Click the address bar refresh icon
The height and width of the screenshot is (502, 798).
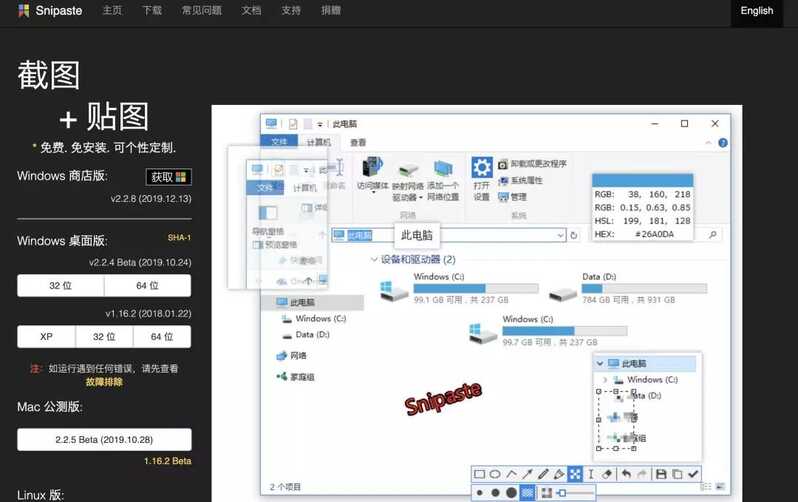click(x=574, y=235)
